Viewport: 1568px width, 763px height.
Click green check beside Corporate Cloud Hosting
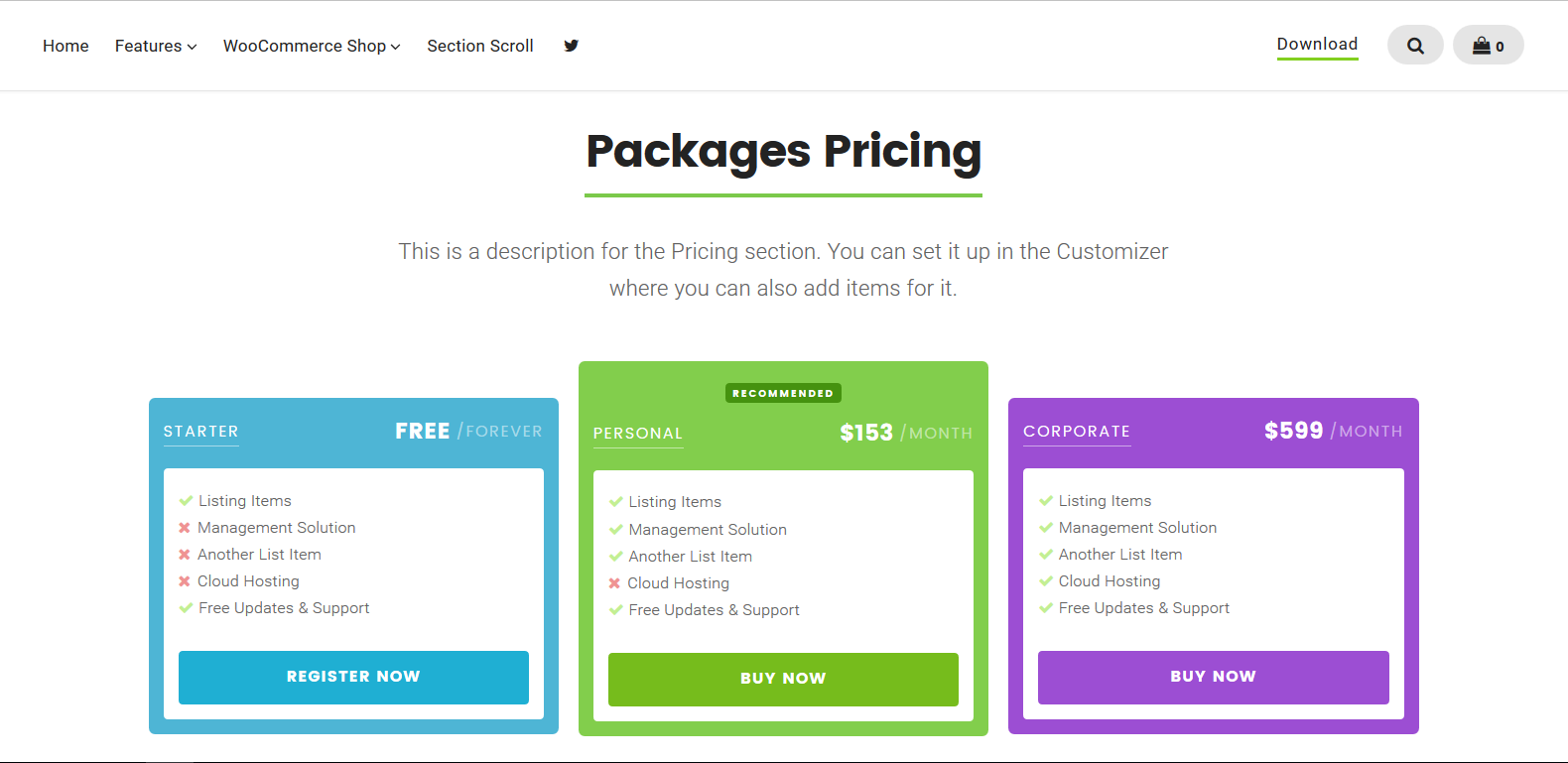pos(1046,581)
